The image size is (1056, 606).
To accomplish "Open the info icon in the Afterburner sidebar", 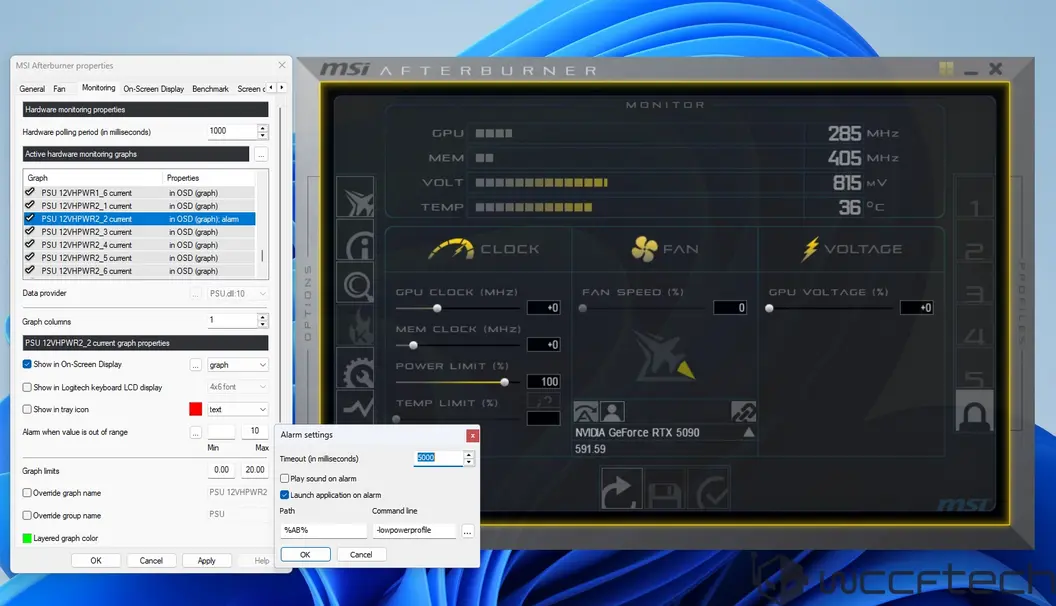I will click(x=356, y=240).
